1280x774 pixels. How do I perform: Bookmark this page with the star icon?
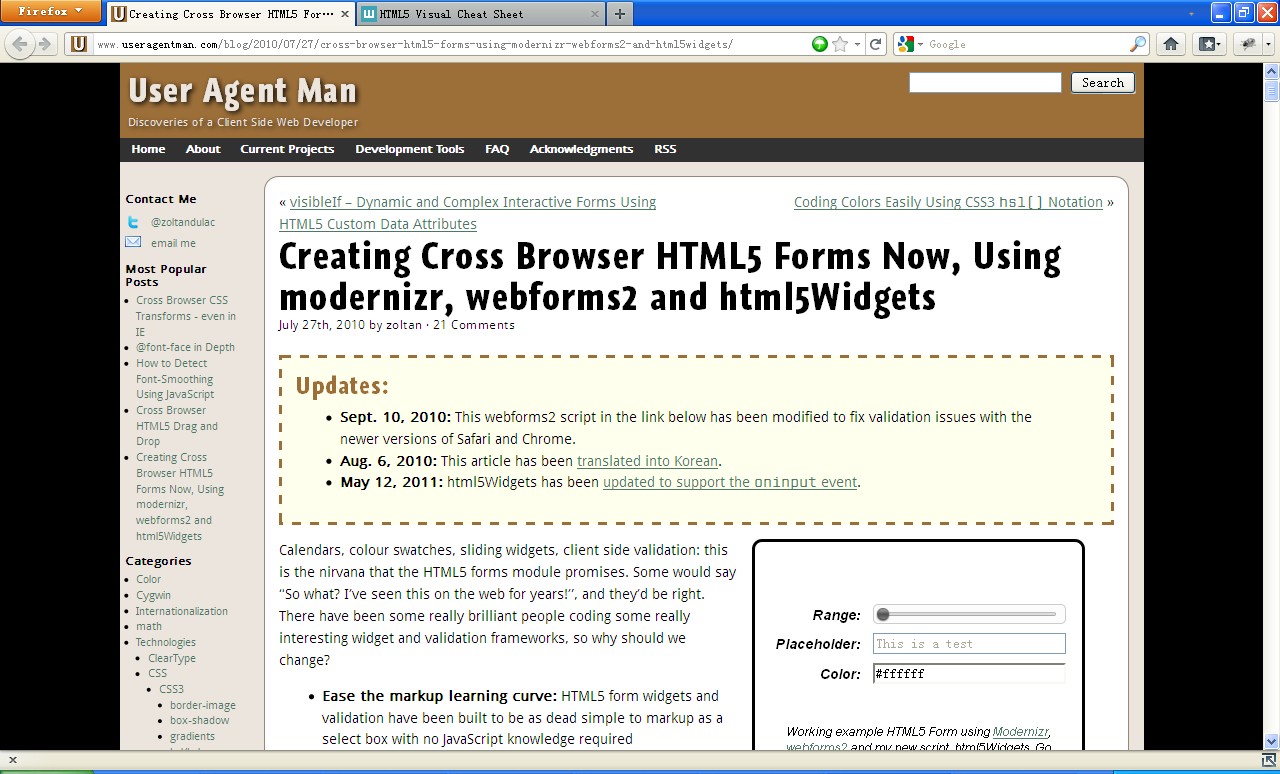(x=840, y=44)
